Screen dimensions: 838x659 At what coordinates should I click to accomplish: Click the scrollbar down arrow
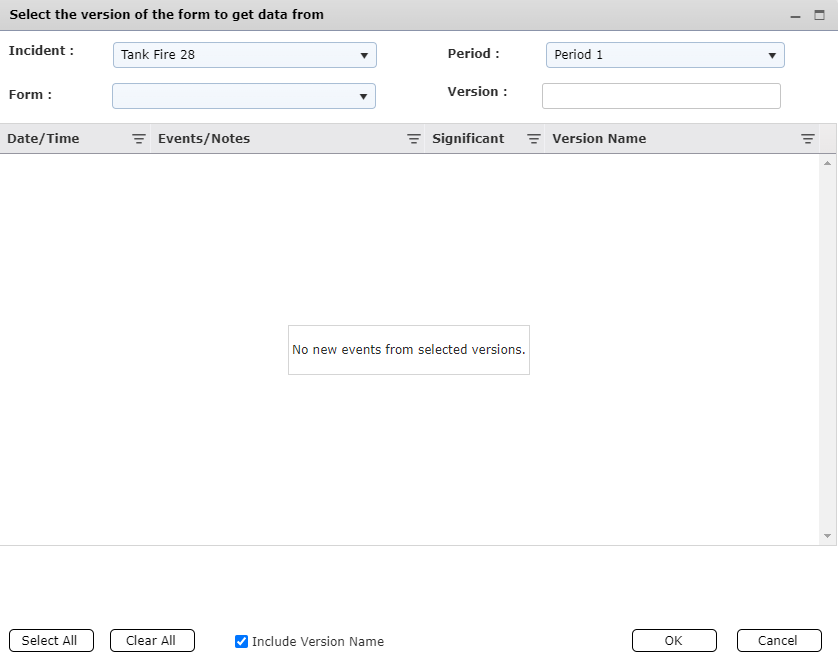pos(828,533)
